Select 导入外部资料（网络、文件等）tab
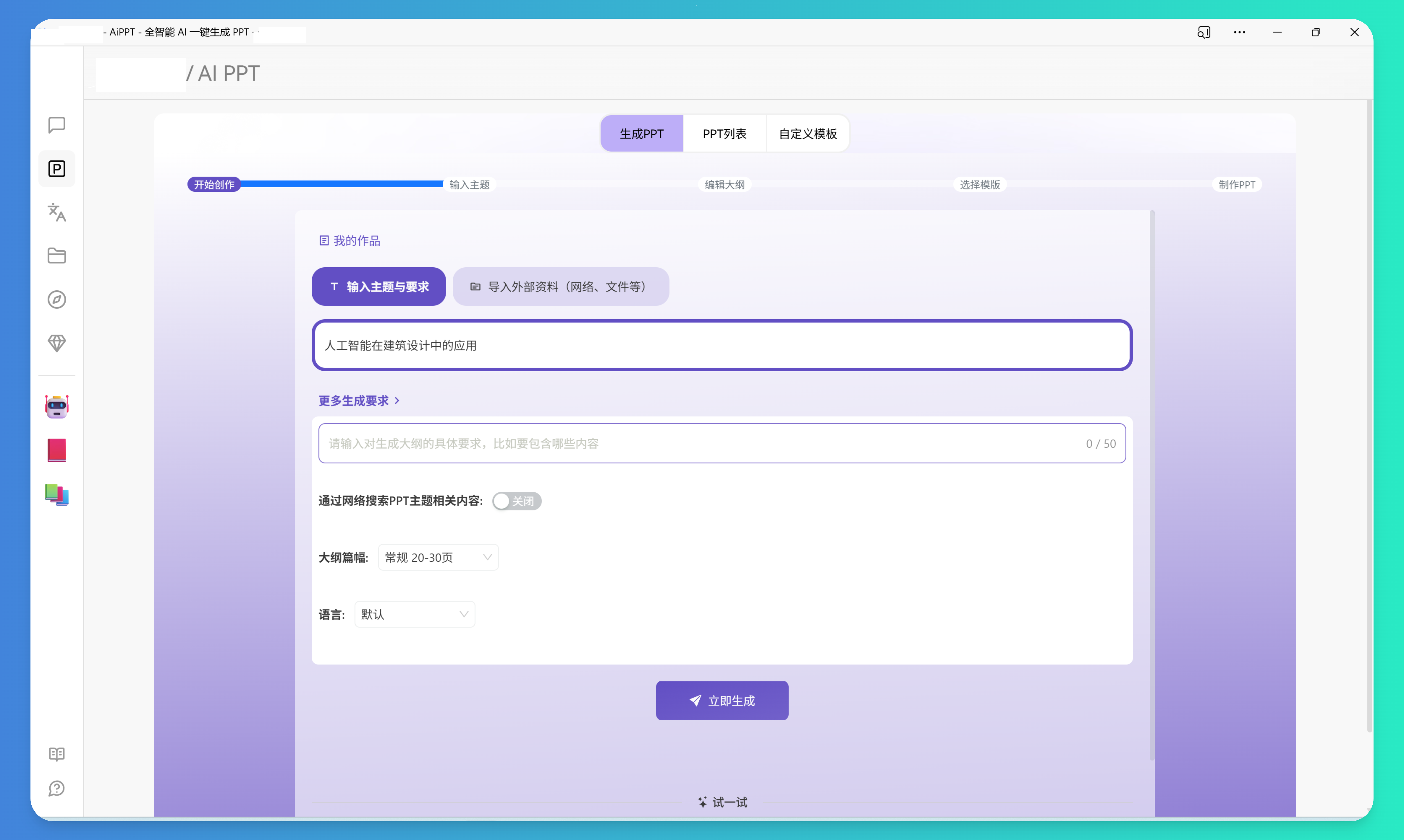The height and width of the screenshot is (840, 1404). click(561, 286)
